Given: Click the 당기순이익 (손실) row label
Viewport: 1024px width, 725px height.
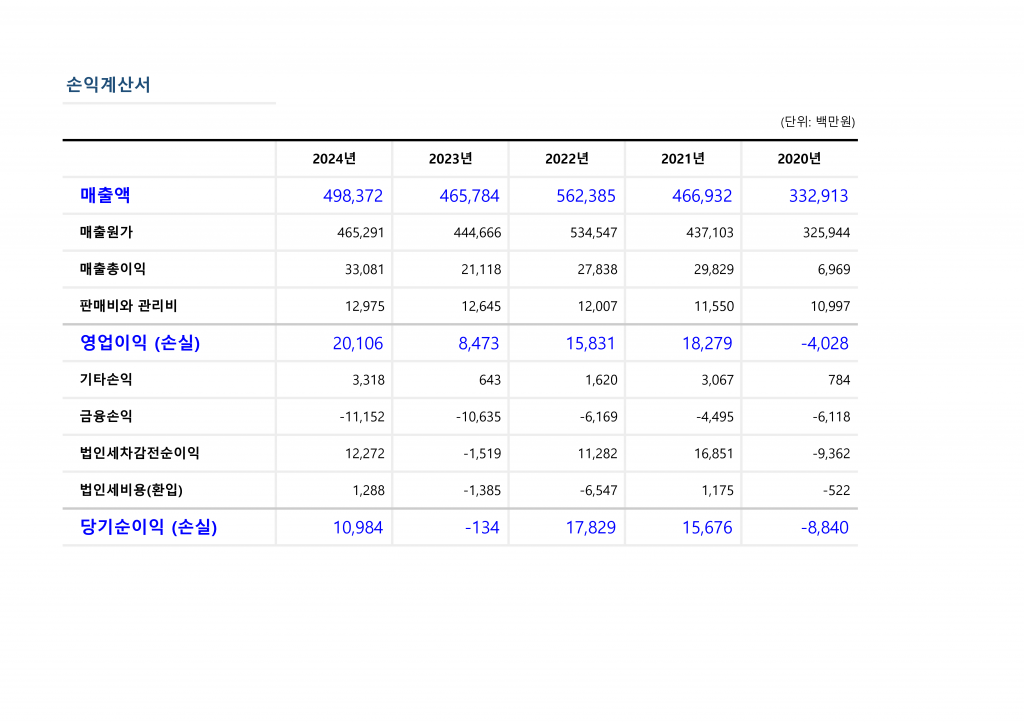Looking at the screenshot, I should (x=148, y=527).
